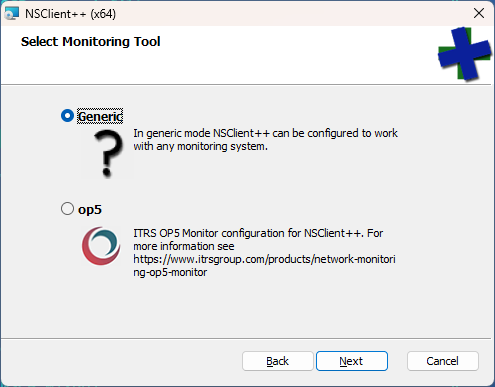Close the NSClient++ installer window
Viewport: 495px width, 387px height.
(x=479, y=13)
